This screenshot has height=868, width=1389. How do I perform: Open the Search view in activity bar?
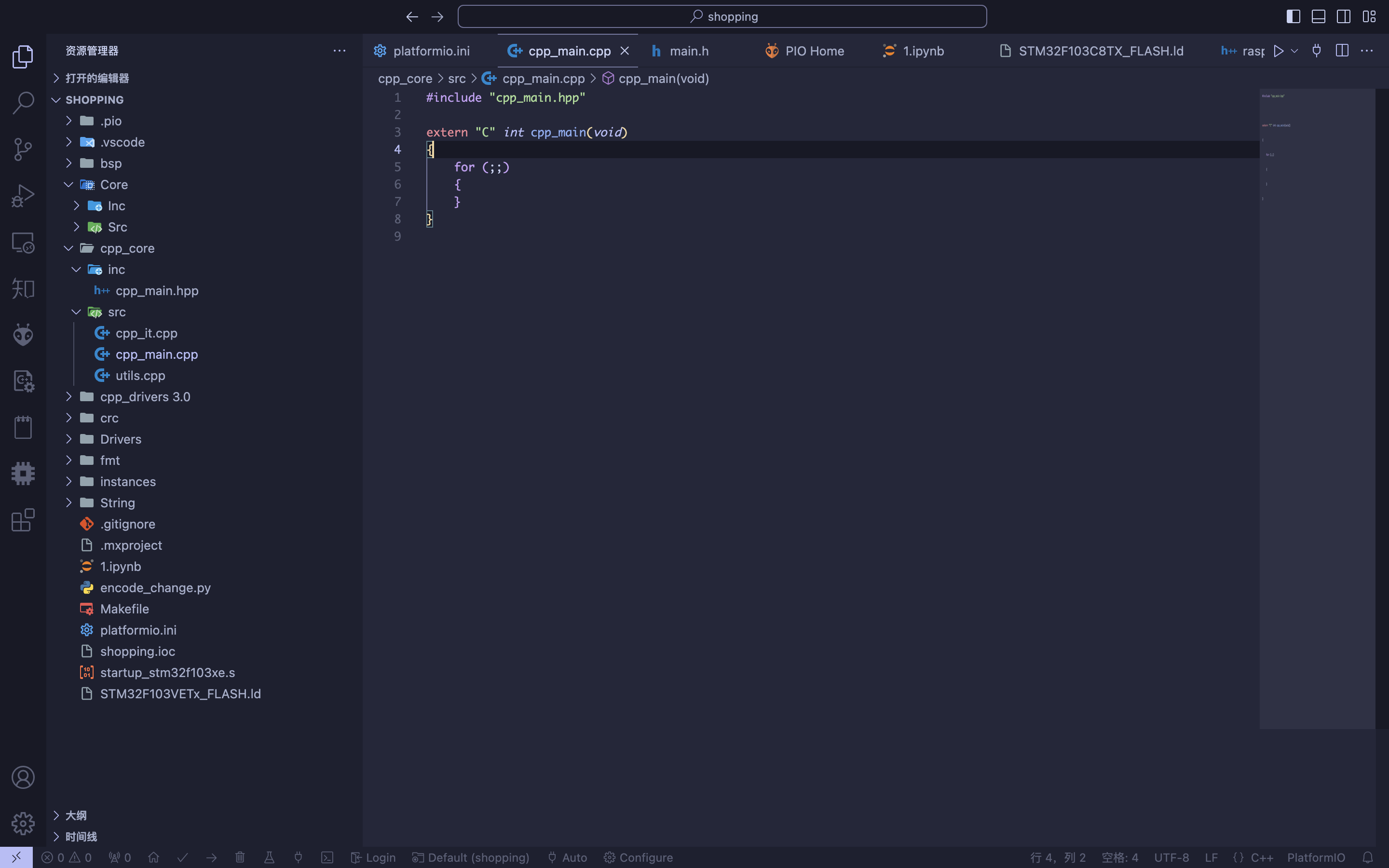[x=23, y=103]
